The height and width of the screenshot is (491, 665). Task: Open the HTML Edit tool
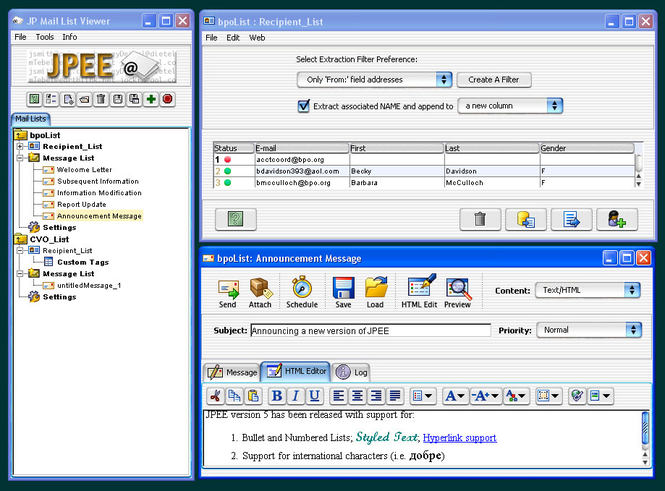pos(419,293)
